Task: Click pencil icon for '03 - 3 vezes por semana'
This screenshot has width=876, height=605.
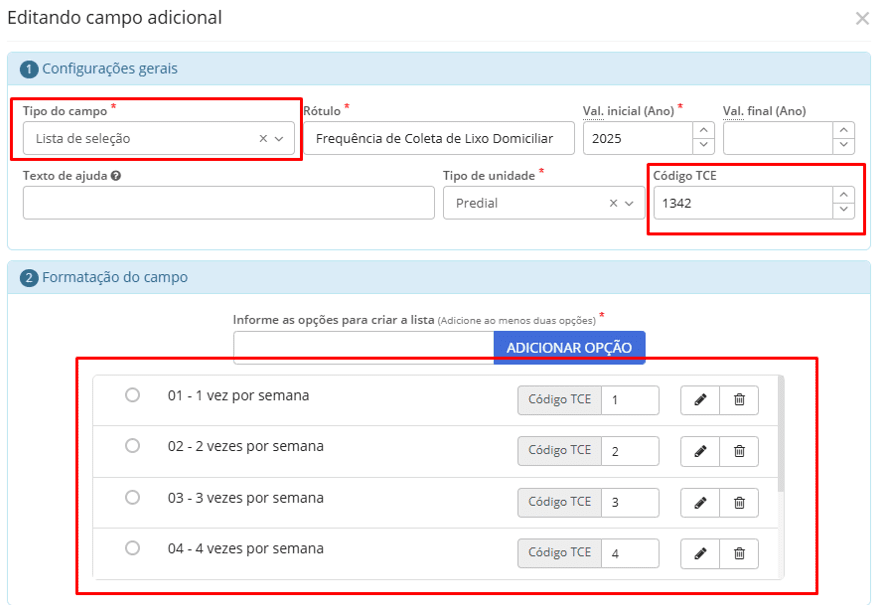Action: [x=700, y=502]
